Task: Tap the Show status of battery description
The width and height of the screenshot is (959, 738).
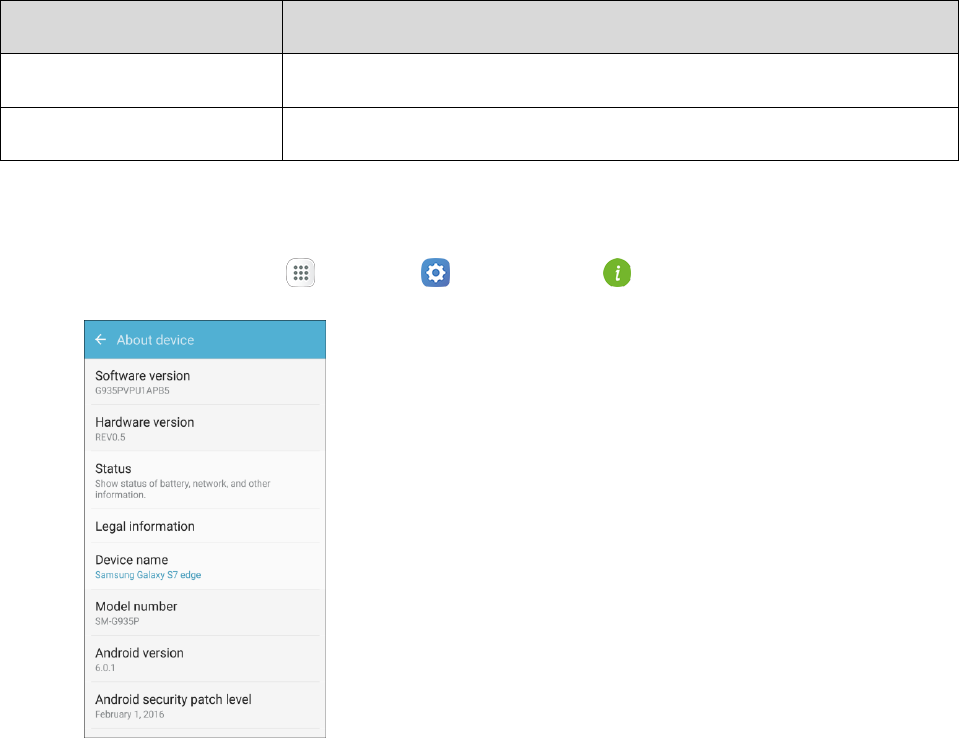Action: pos(182,489)
